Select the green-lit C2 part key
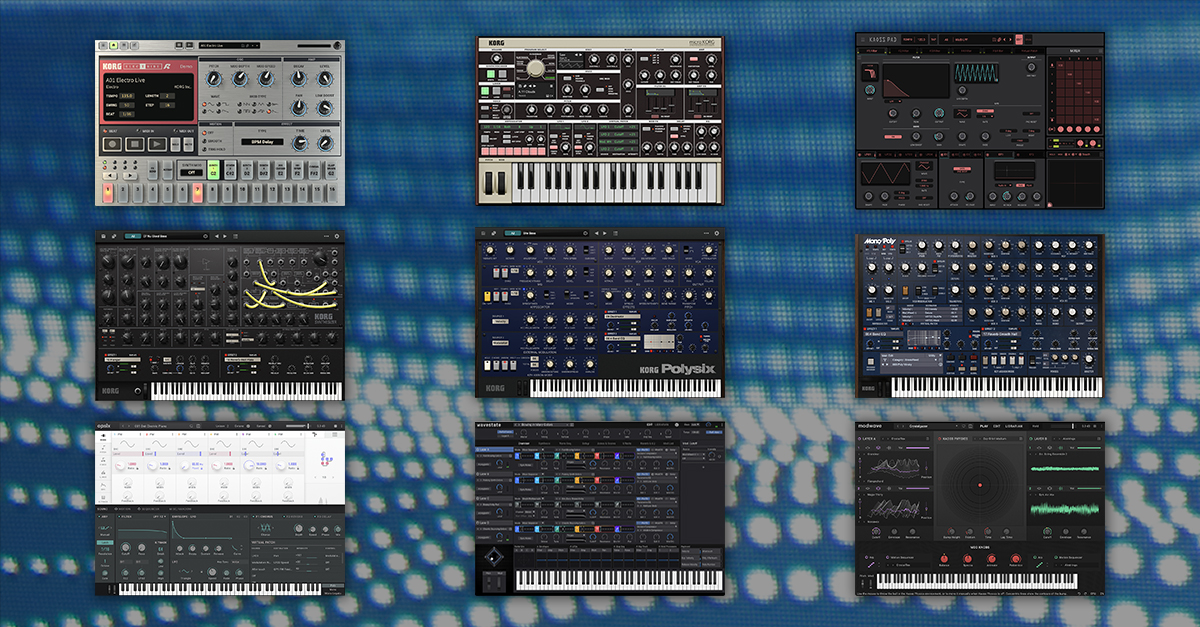 213,170
